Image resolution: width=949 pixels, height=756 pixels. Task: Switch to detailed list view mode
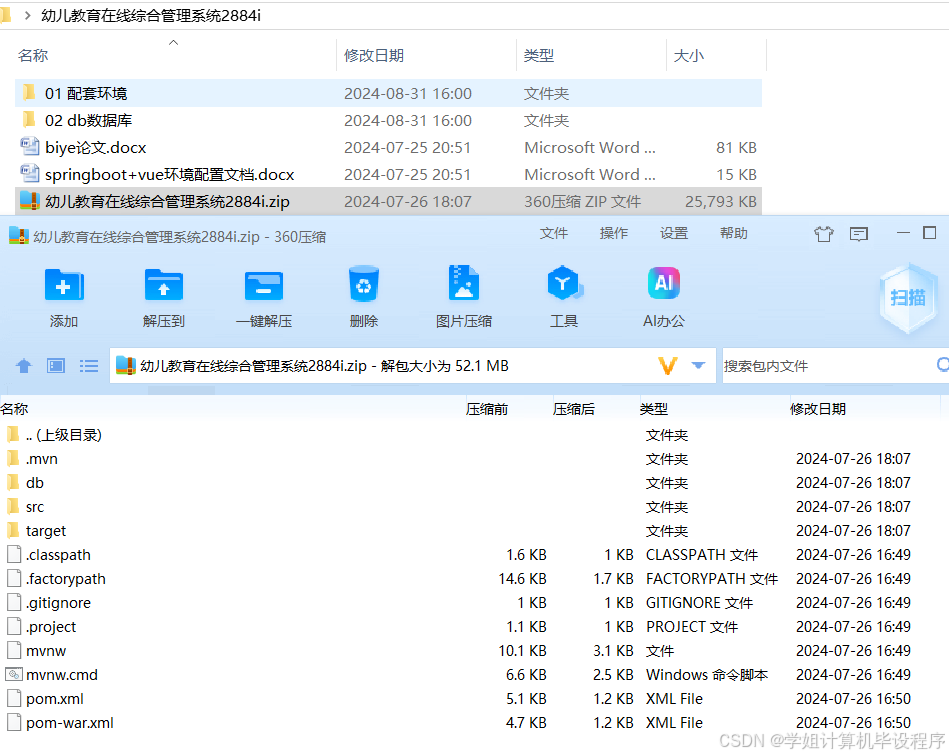coord(88,366)
